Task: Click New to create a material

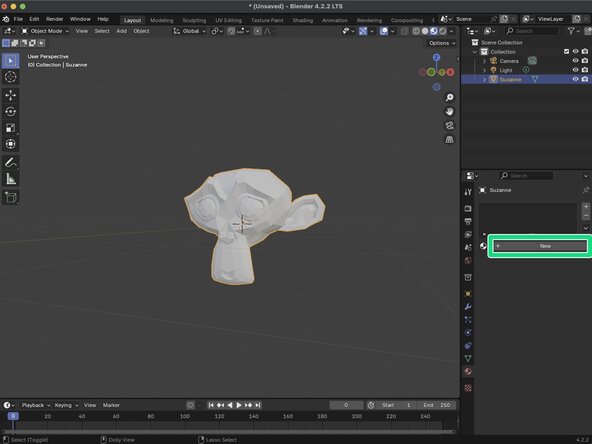Action: 540,246
